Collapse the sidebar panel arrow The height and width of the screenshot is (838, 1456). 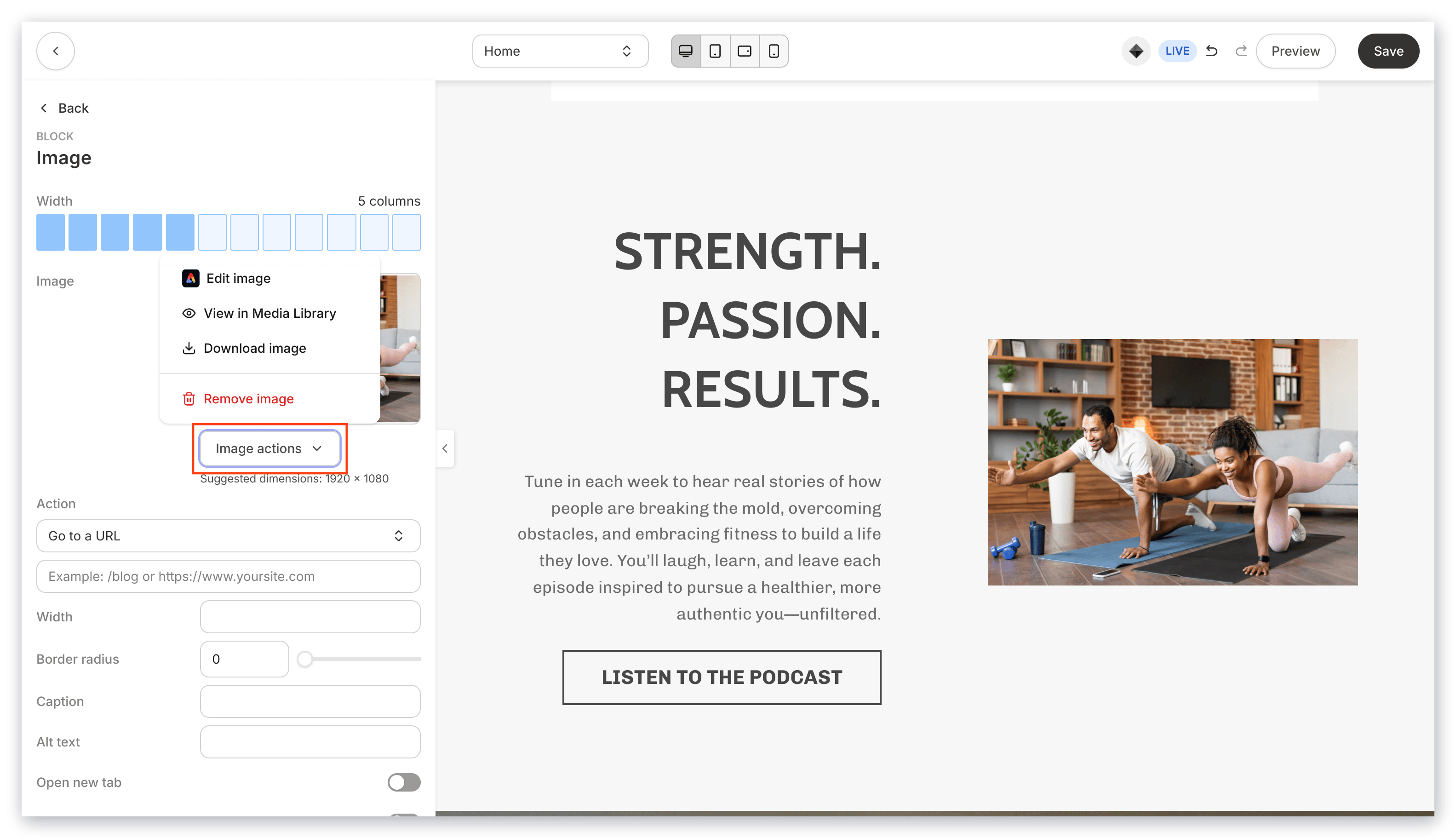444,448
